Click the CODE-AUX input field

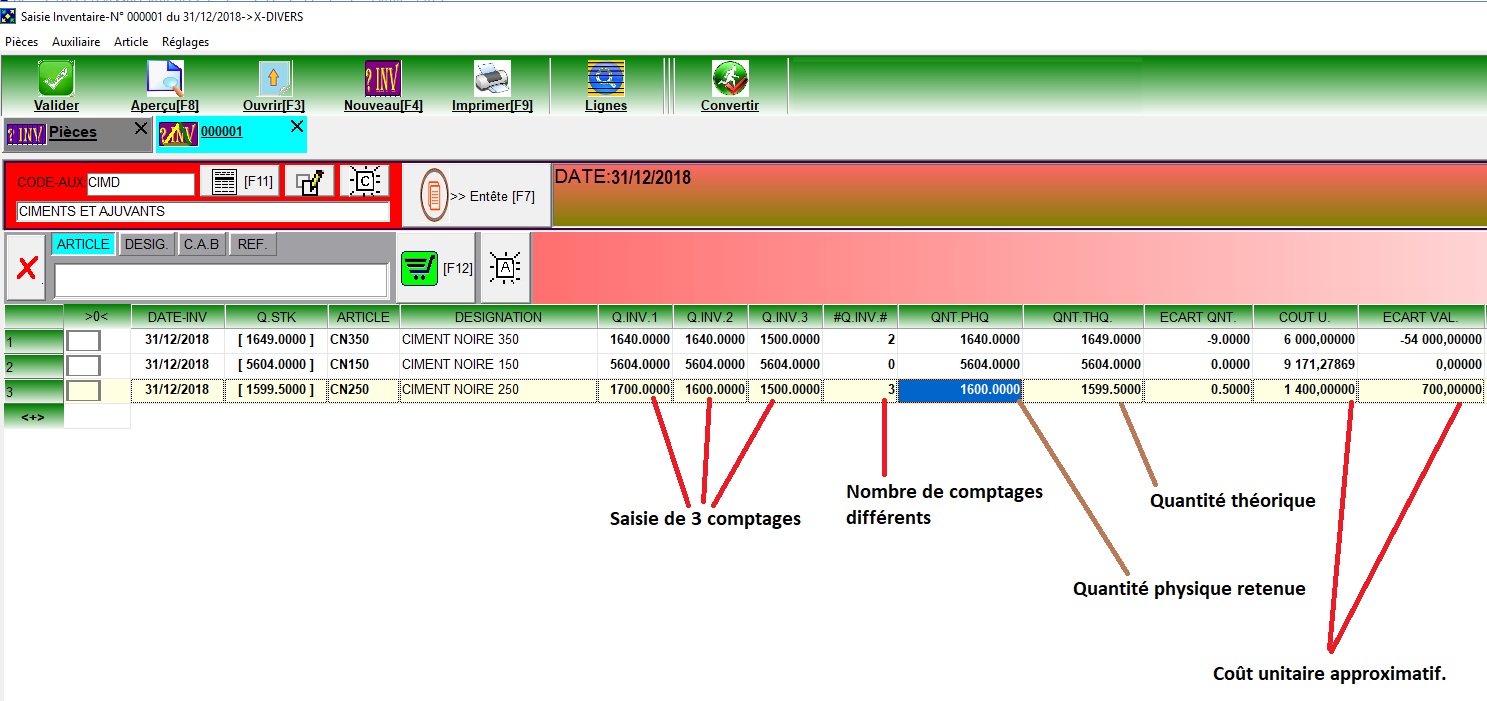[x=140, y=184]
